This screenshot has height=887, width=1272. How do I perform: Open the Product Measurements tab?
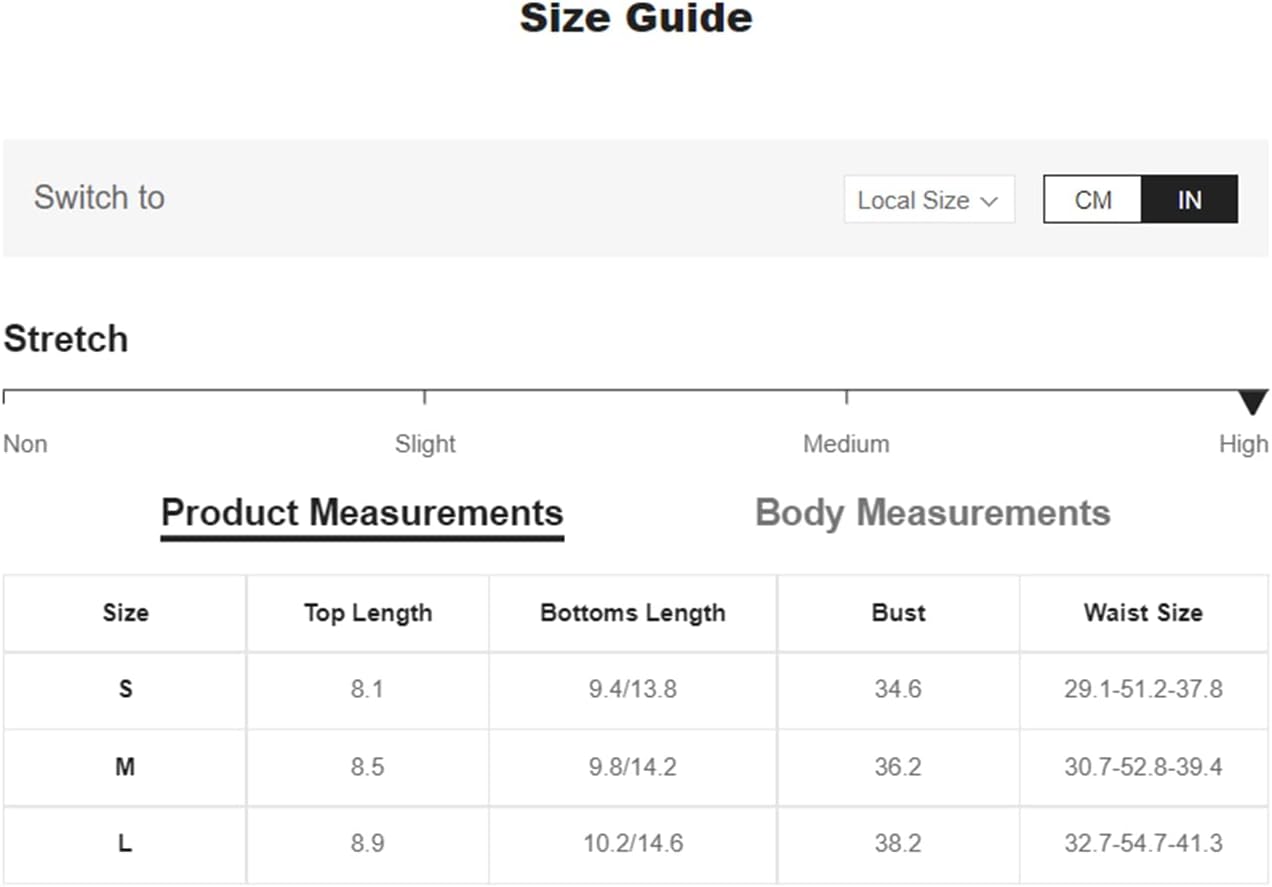click(362, 513)
